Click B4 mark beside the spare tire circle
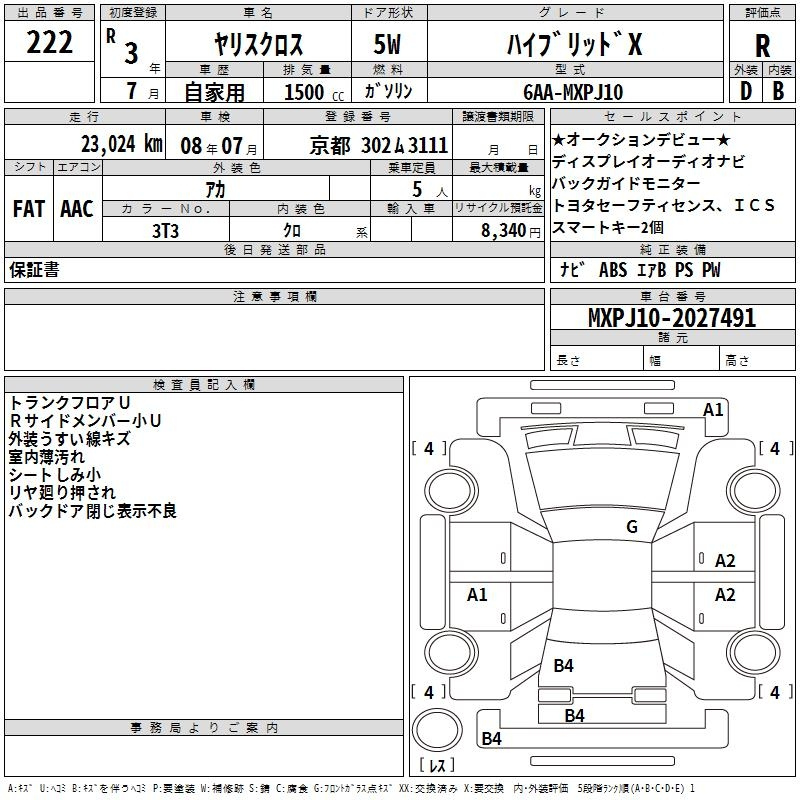 (491, 739)
